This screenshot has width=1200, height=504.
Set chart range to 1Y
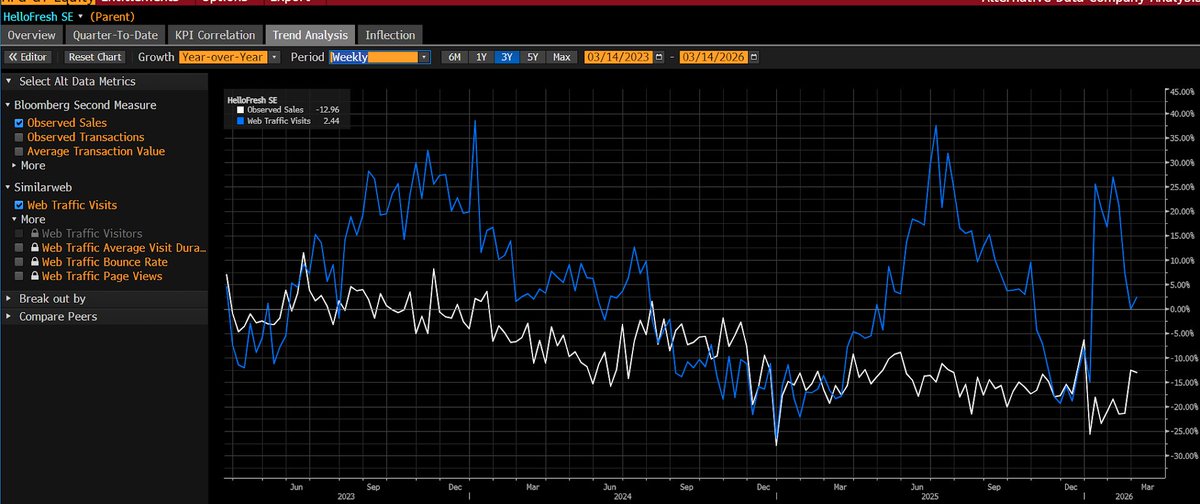[482, 58]
